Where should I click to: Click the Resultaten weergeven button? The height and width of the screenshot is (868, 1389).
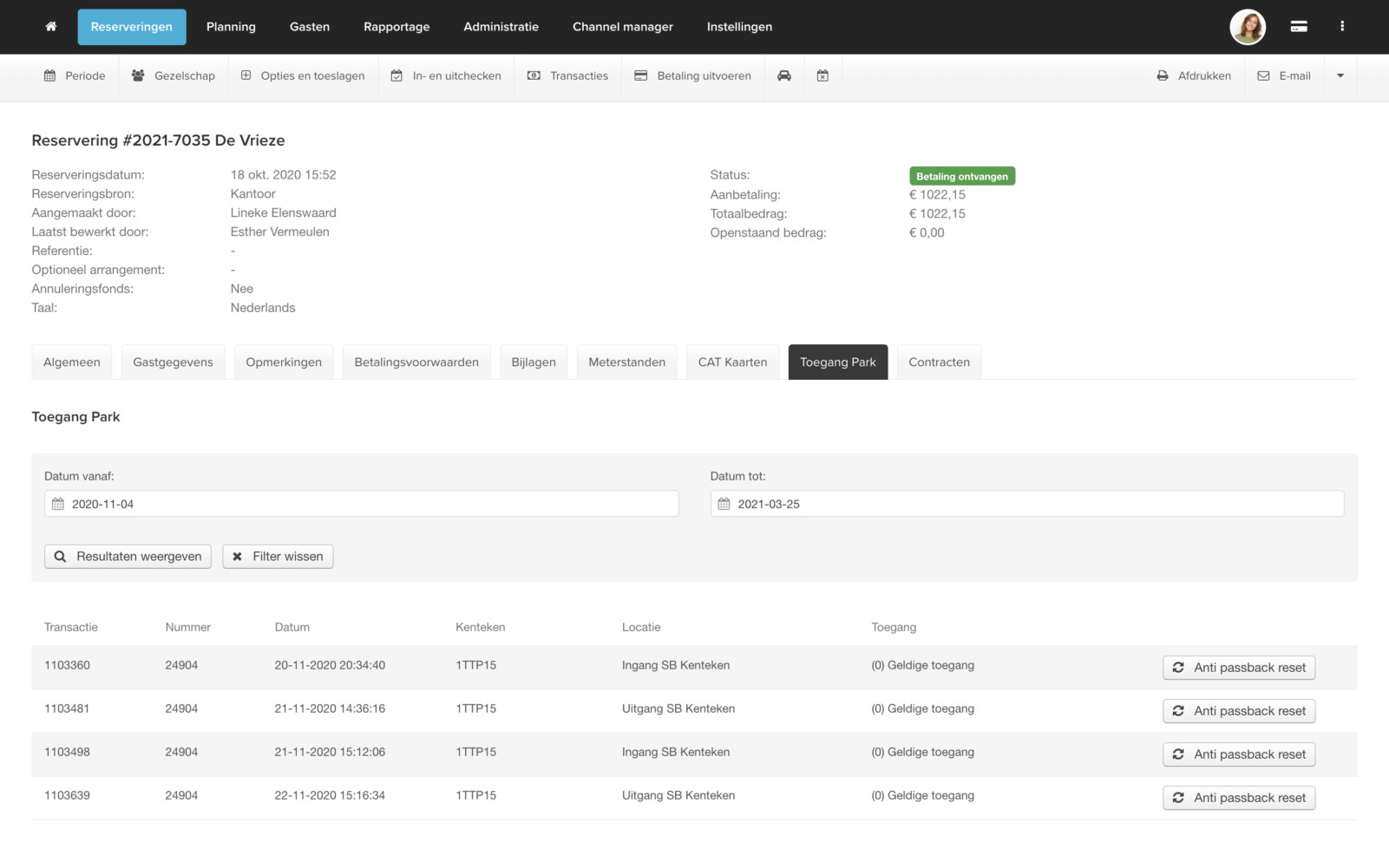point(128,557)
